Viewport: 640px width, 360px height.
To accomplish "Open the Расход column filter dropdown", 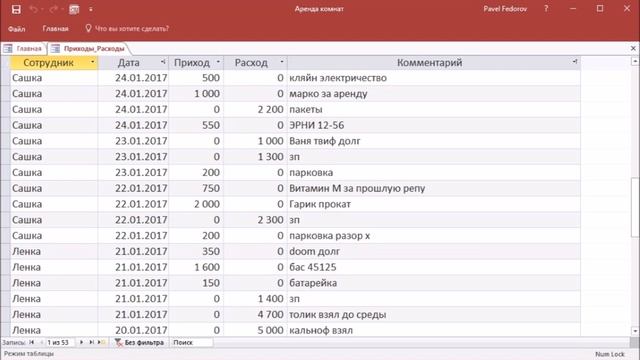I will coord(282,62).
